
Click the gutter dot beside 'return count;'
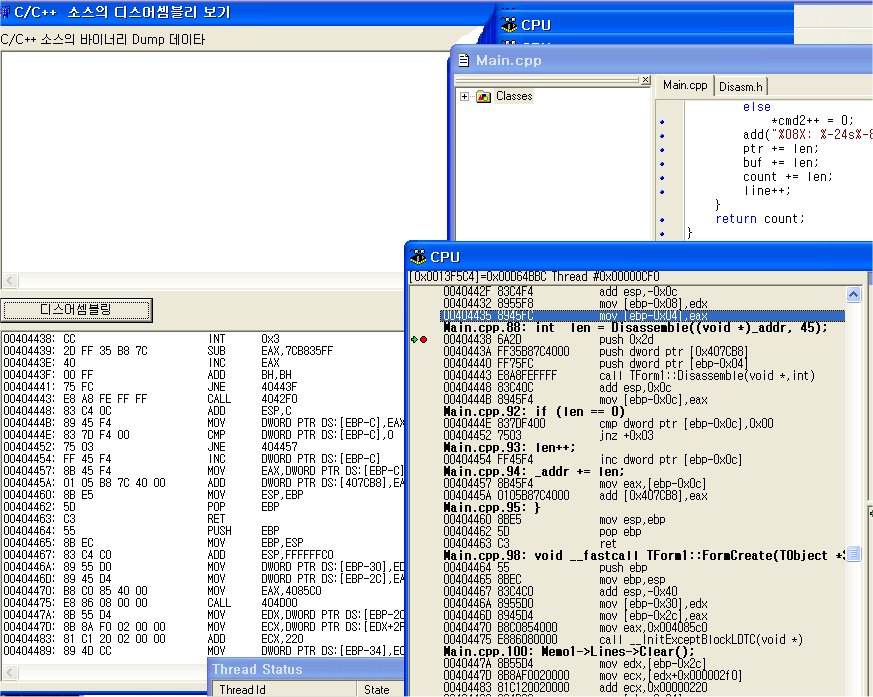[662, 219]
